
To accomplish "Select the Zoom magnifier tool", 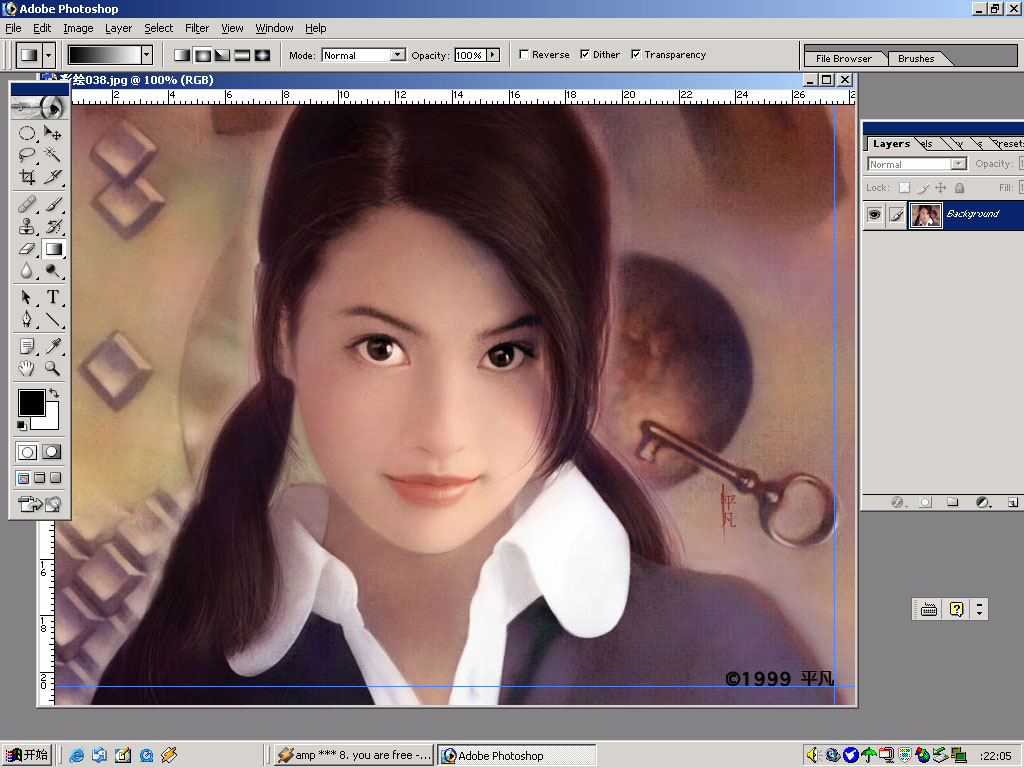I will click(53, 368).
